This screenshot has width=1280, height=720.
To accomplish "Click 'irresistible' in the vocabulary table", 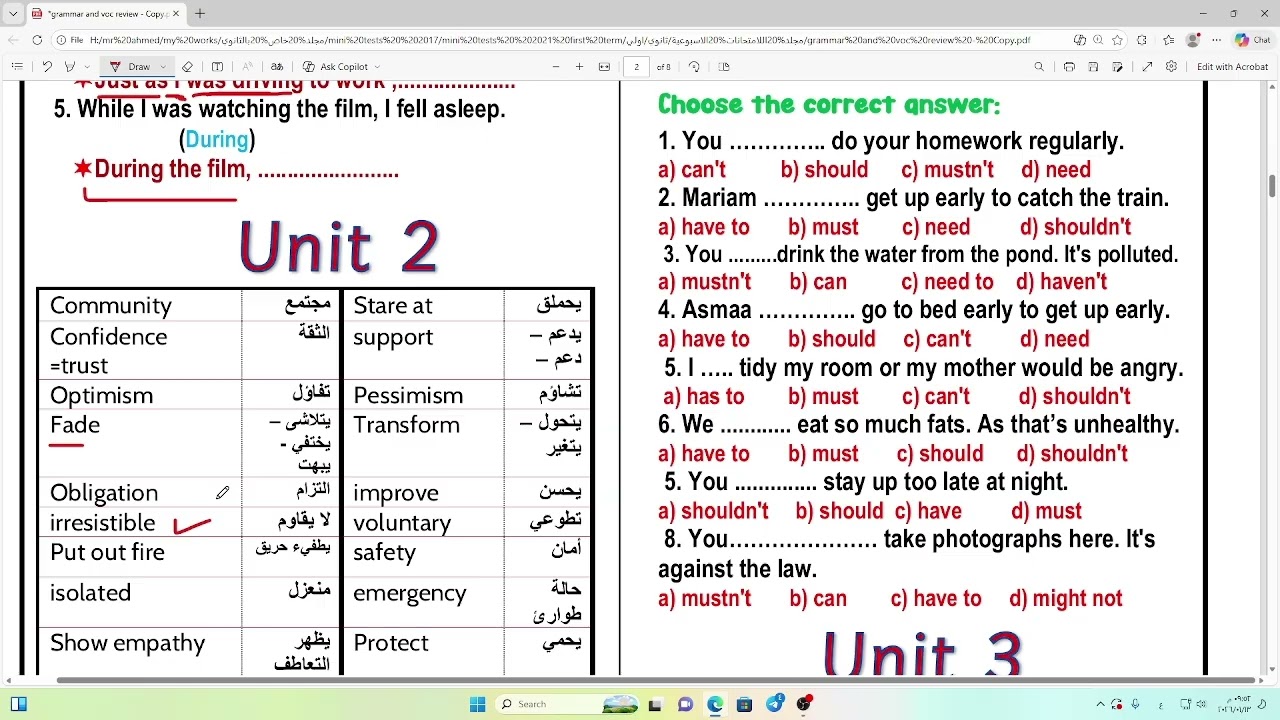I will [x=103, y=522].
